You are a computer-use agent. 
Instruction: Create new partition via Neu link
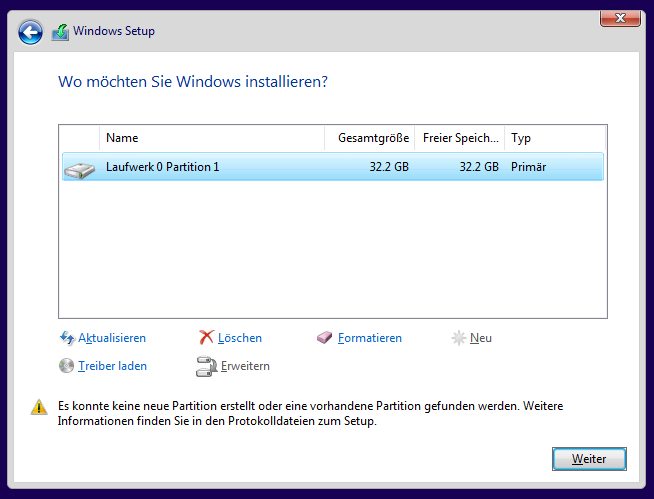[480, 338]
